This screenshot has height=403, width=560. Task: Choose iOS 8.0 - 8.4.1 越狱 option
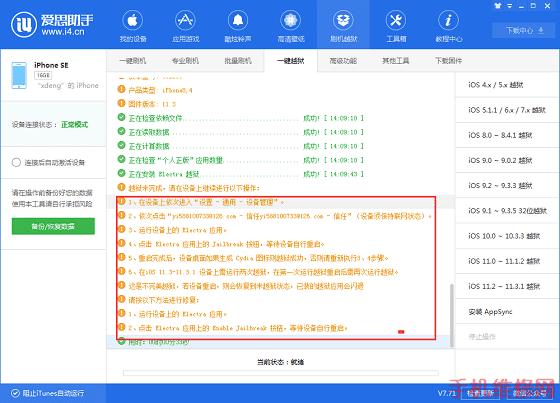click(x=508, y=135)
